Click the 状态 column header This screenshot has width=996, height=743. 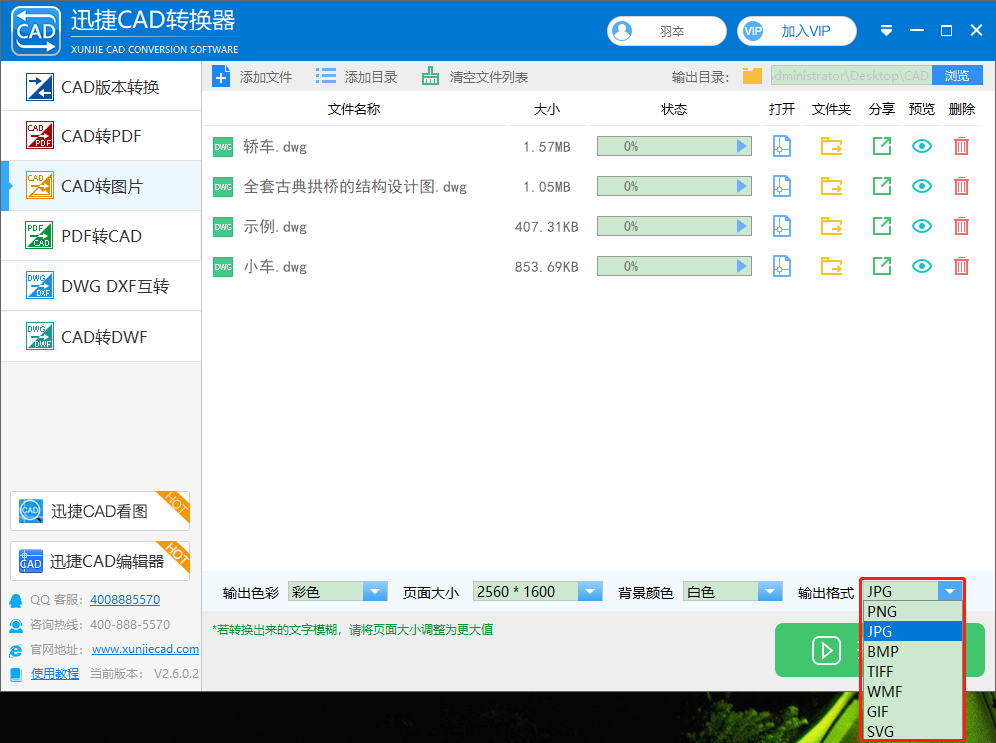[674, 109]
